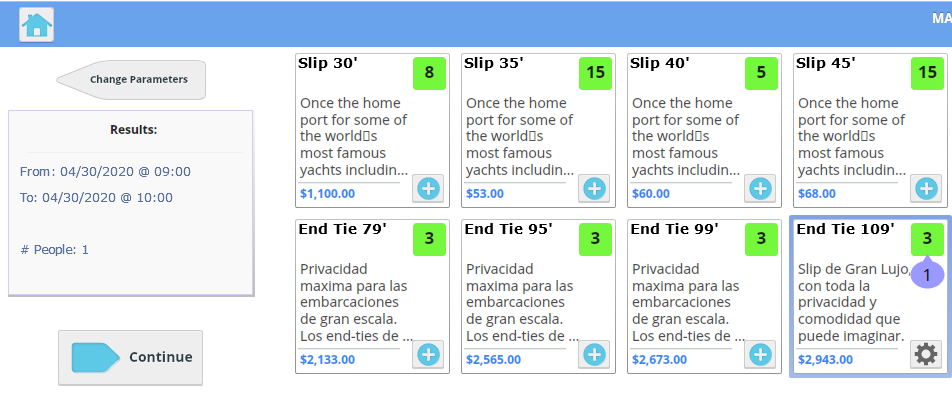Screen dimensions: 952x413
Task: Add Slip 45' using plus icon
Action: tap(926, 189)
